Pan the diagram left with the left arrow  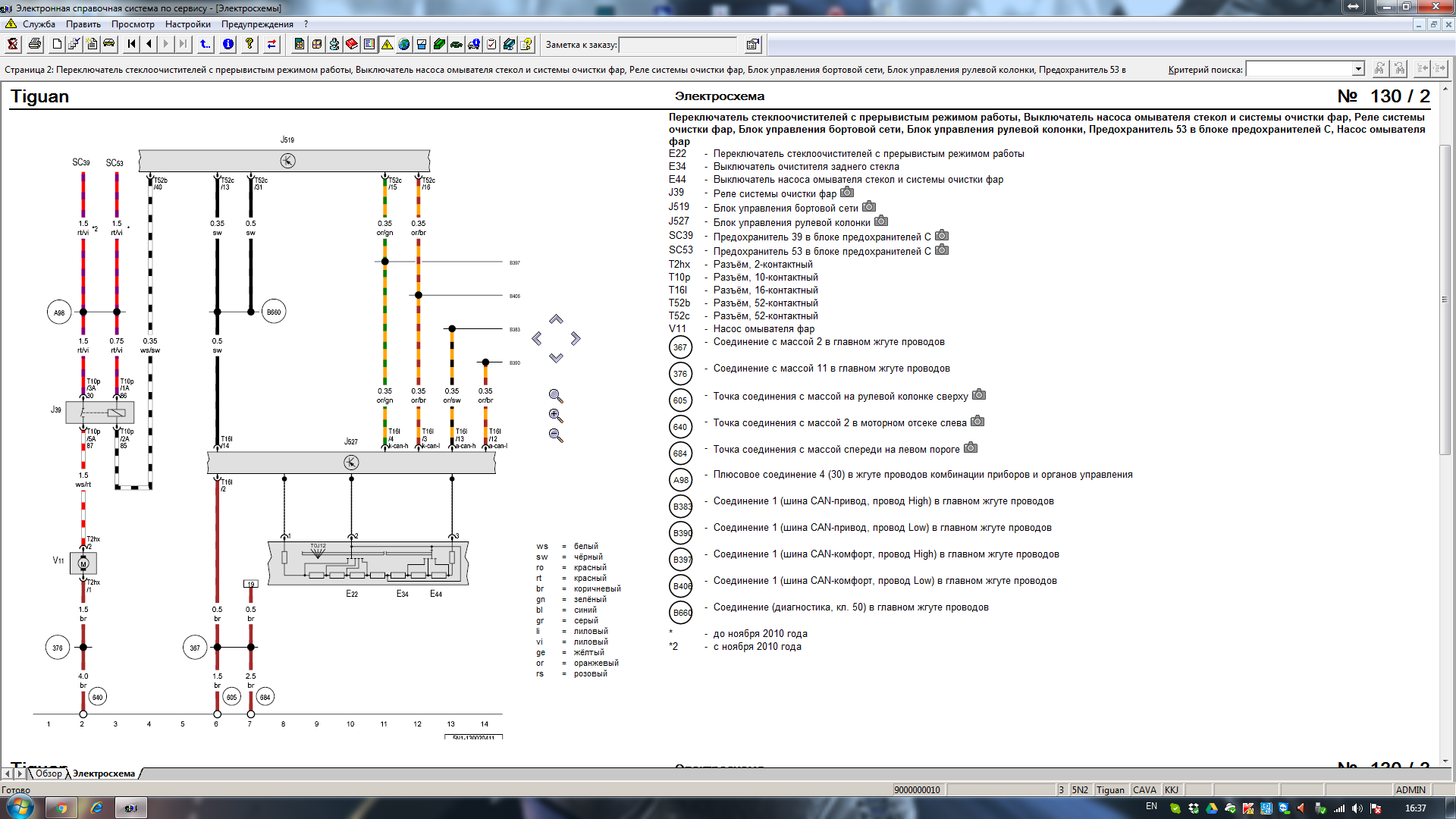coord(537,338)
